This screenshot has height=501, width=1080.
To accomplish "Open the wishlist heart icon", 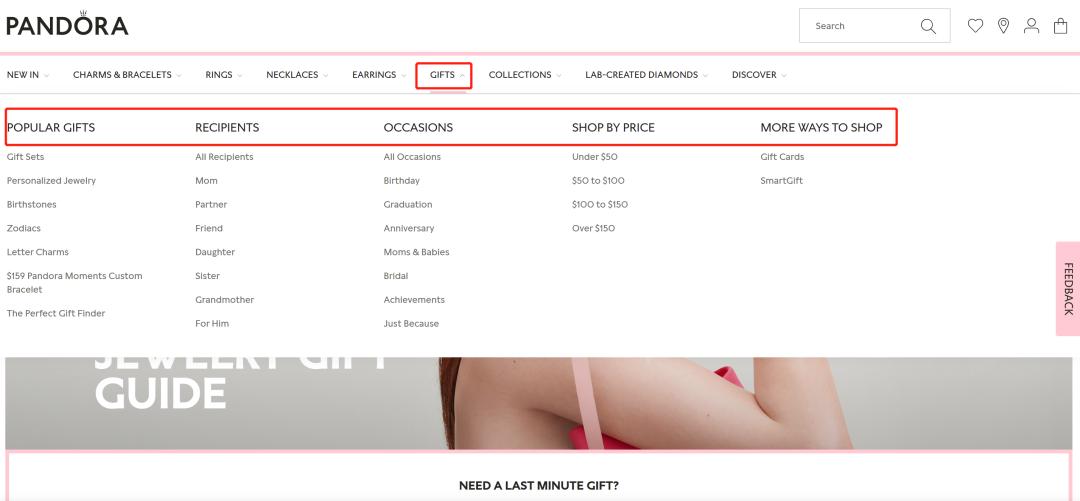I will click(x=975, y=25).
